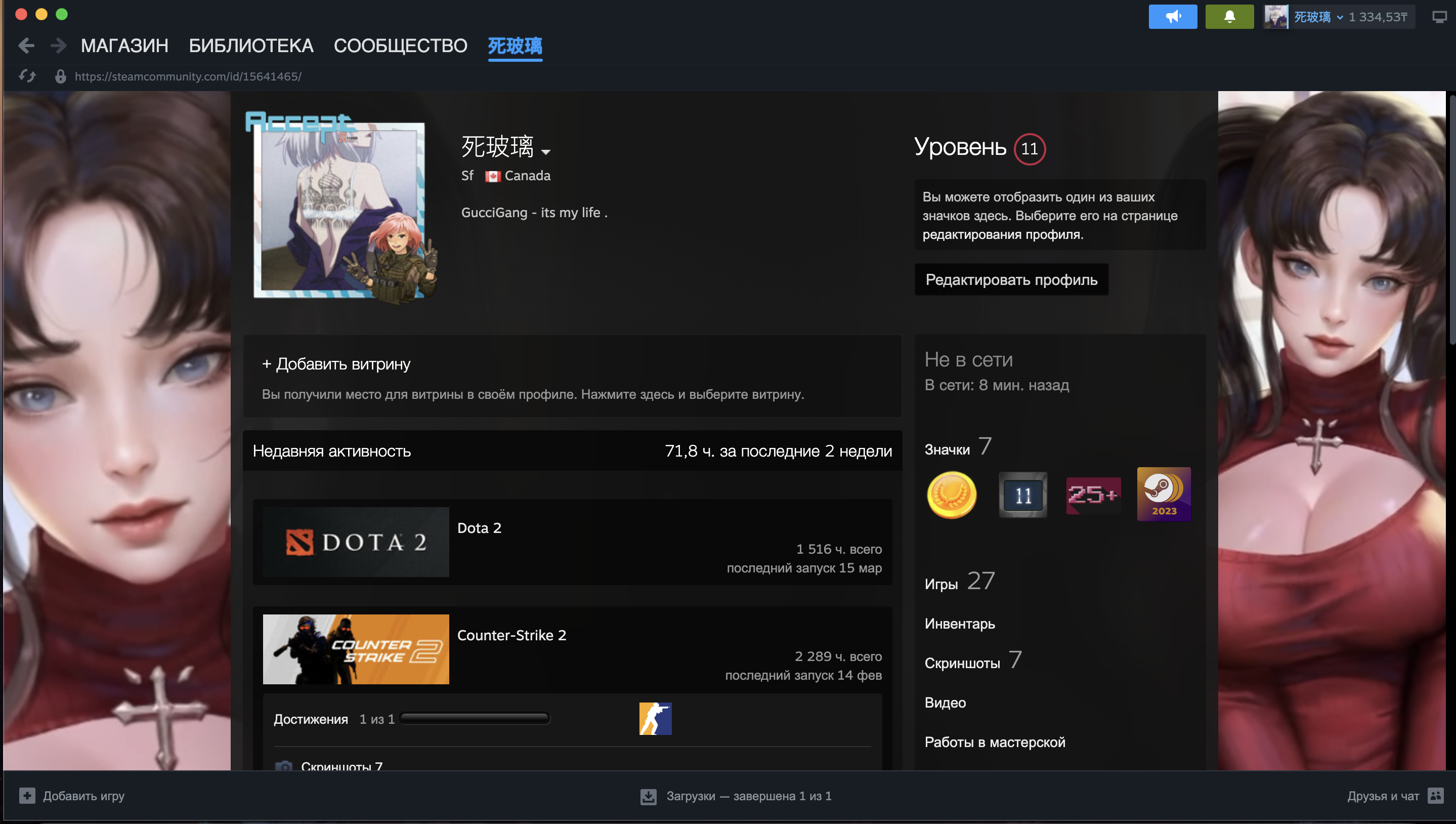1456x824 pixels.
Task: Click the Big Picture monitor icon
Action: click(1439, 17)
